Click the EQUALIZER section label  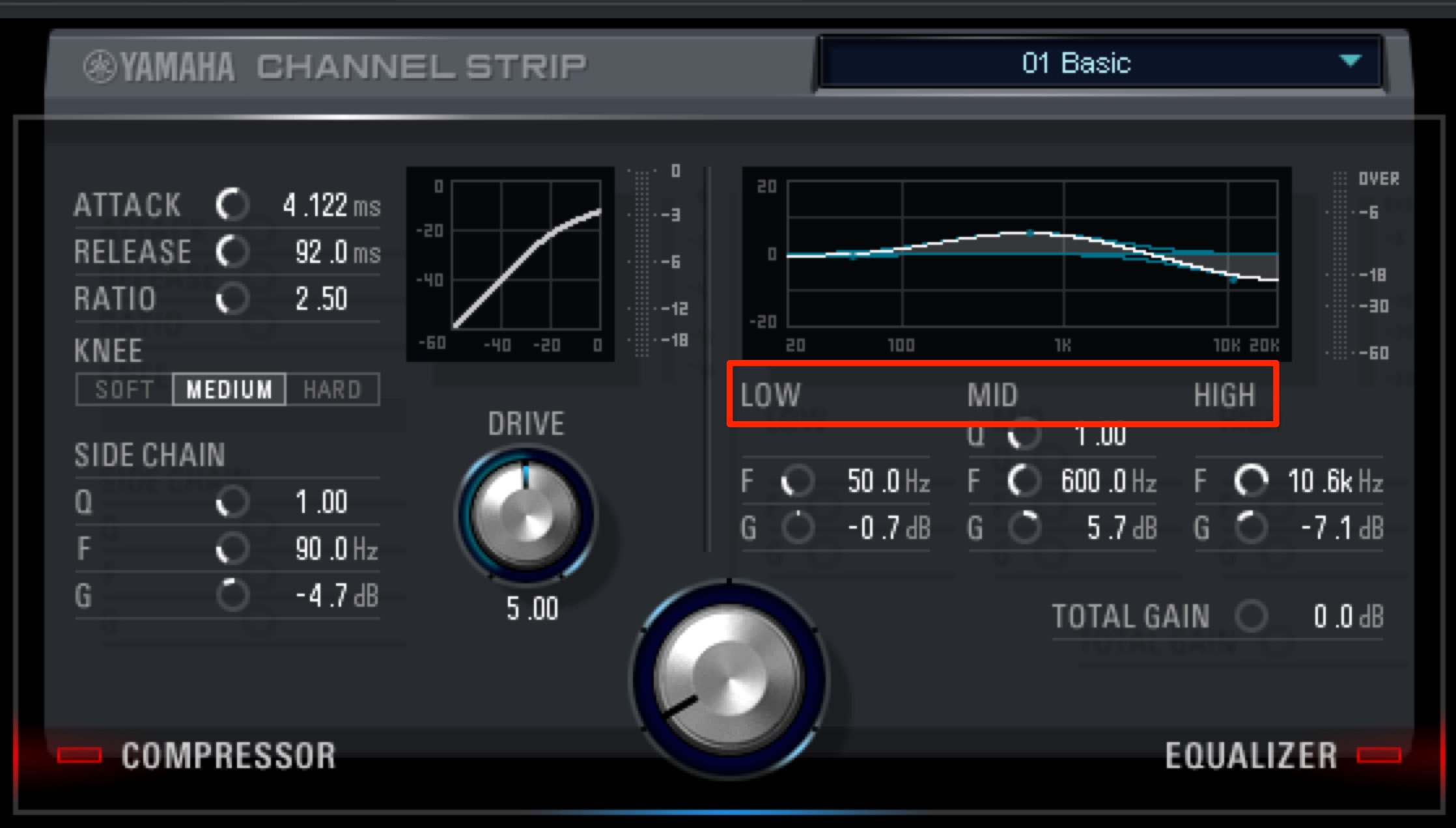pyautogui.click(x=1251, y=756)
